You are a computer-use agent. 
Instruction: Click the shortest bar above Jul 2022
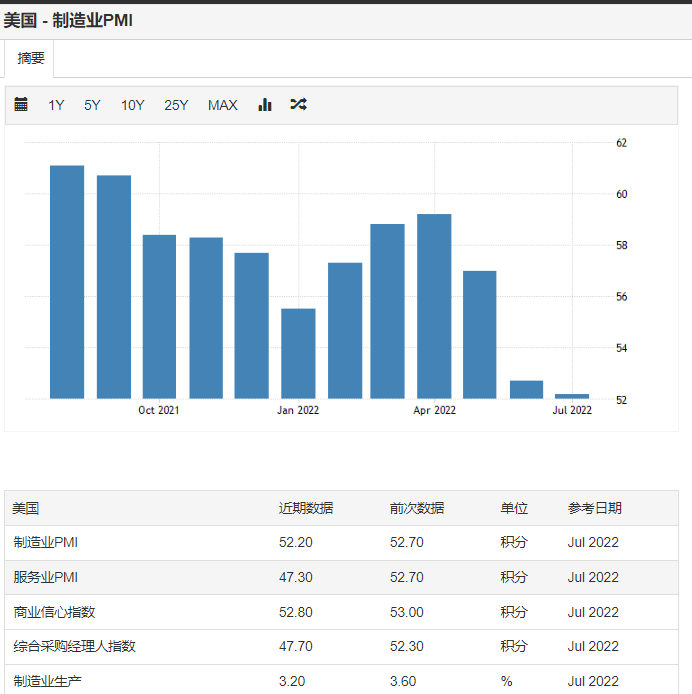click(572, 396)
